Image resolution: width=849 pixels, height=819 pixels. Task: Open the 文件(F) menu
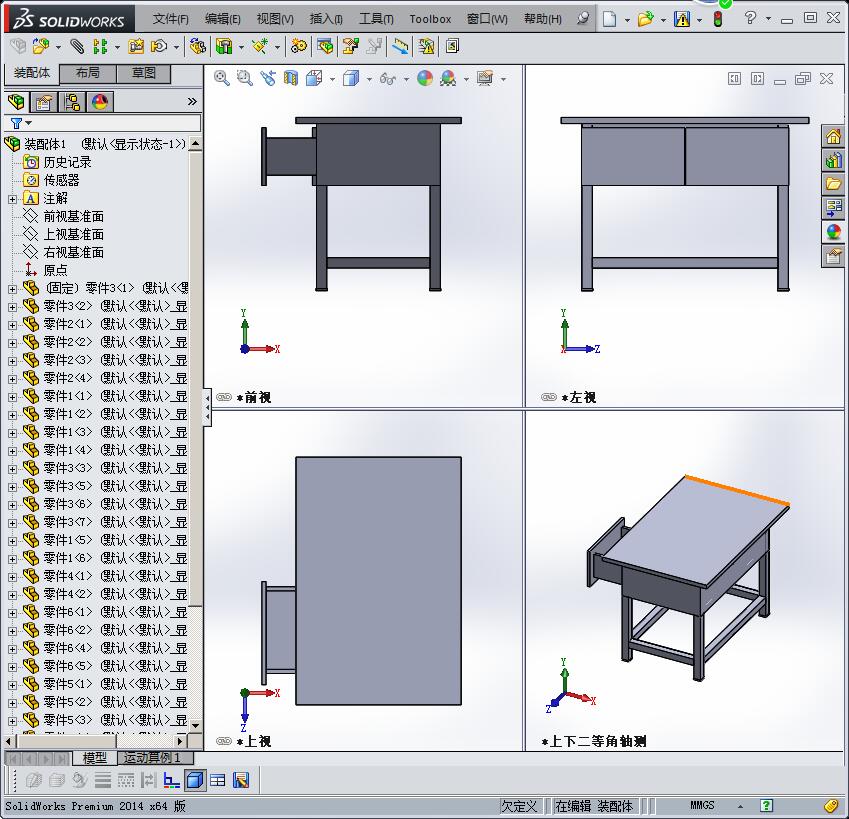tap(171, 19)
